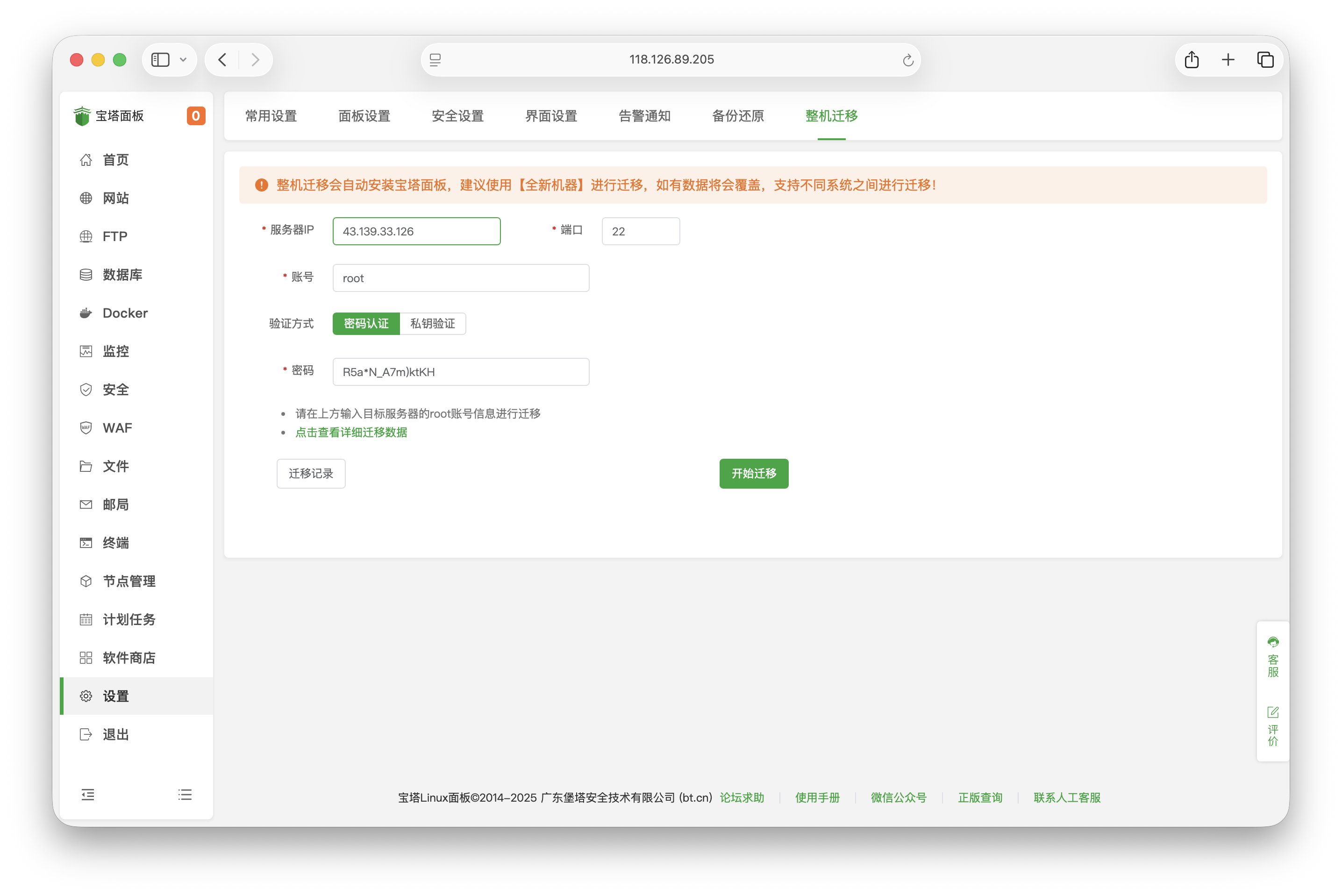Image resolution: width=1342 pixels, height=896 pixels.
Task: Open the 数据库 database page
Action: point(122,274)
